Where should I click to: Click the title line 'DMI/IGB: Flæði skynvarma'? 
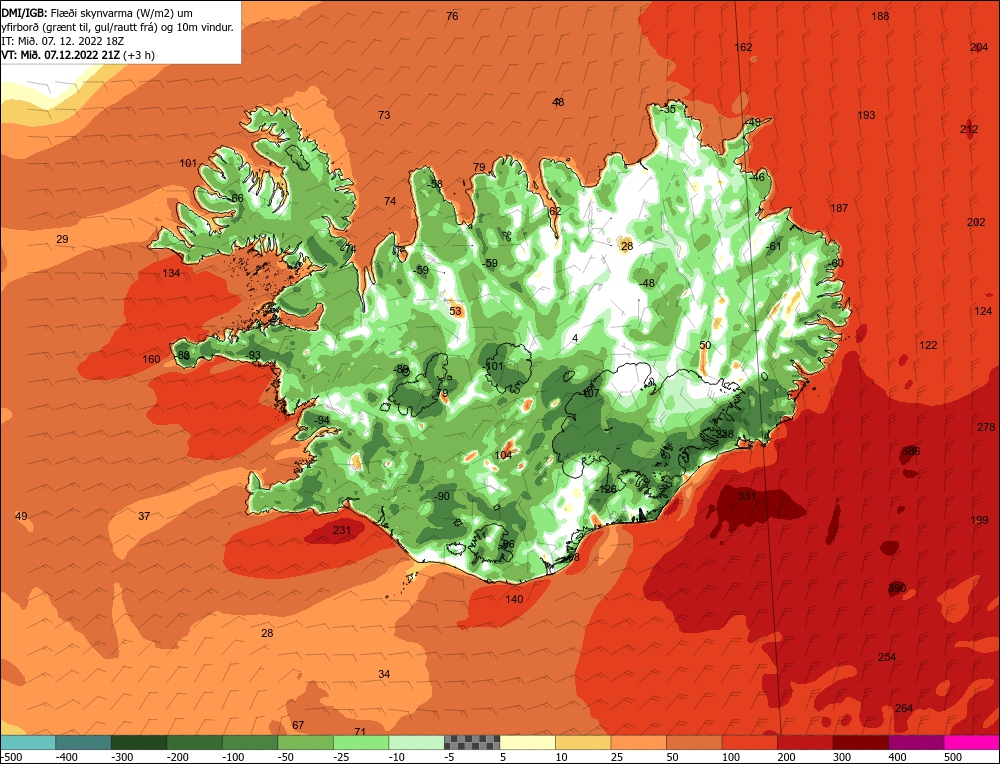click(x=97, y=13)
